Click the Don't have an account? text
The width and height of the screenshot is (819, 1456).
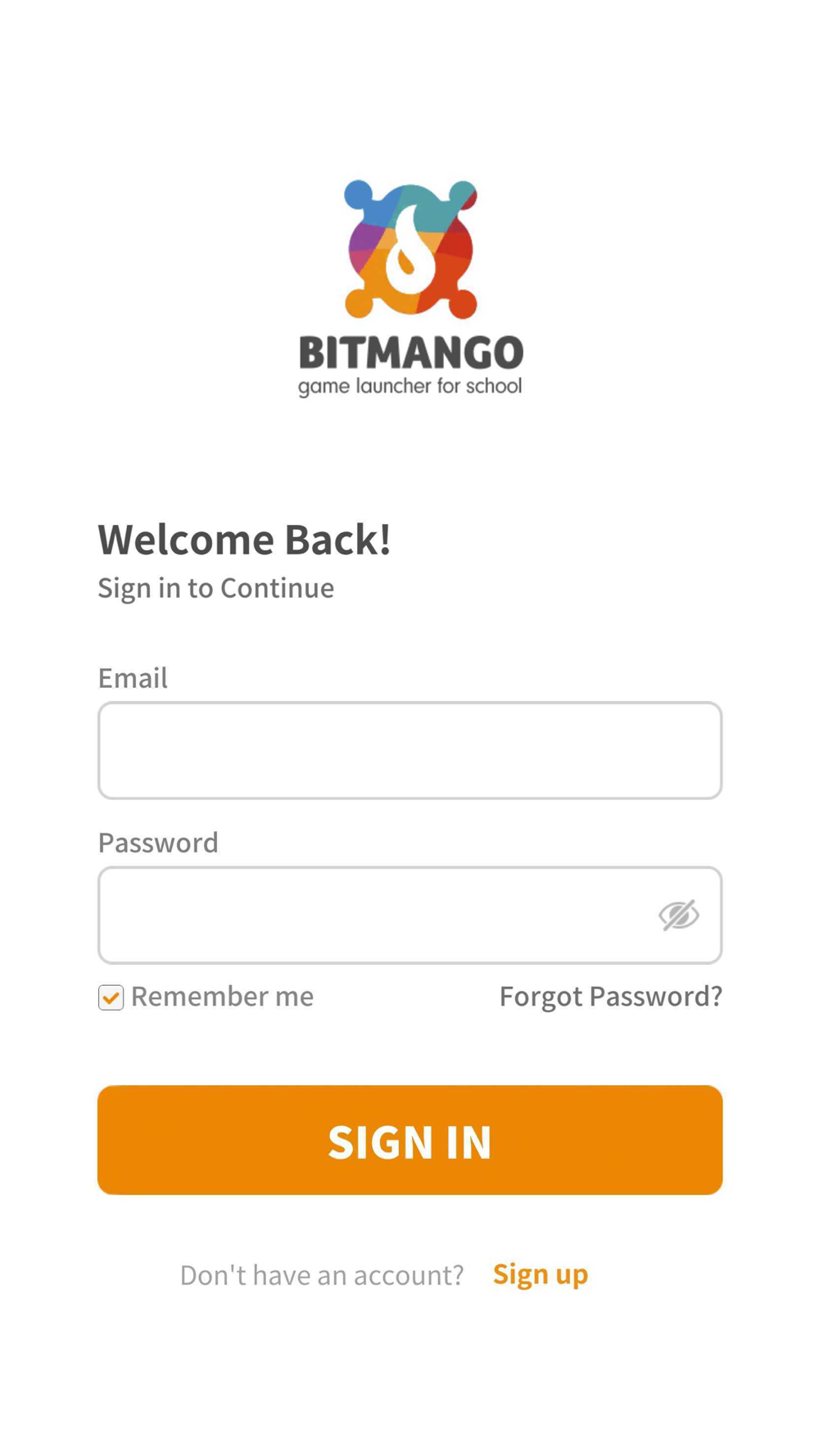(x=322, y=1275)
